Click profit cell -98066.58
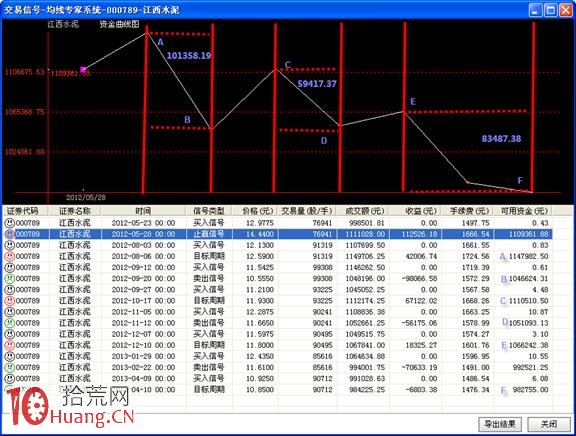The image size is (576, 436). click(x=419, y=278)
